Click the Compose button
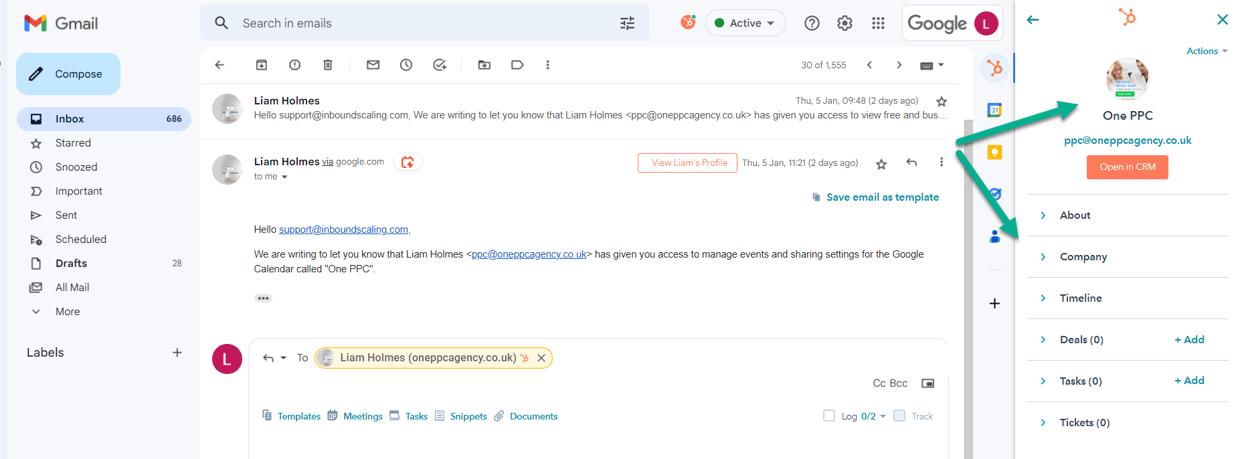Screen dimensions: 1240x459 (x=68, y=74)
